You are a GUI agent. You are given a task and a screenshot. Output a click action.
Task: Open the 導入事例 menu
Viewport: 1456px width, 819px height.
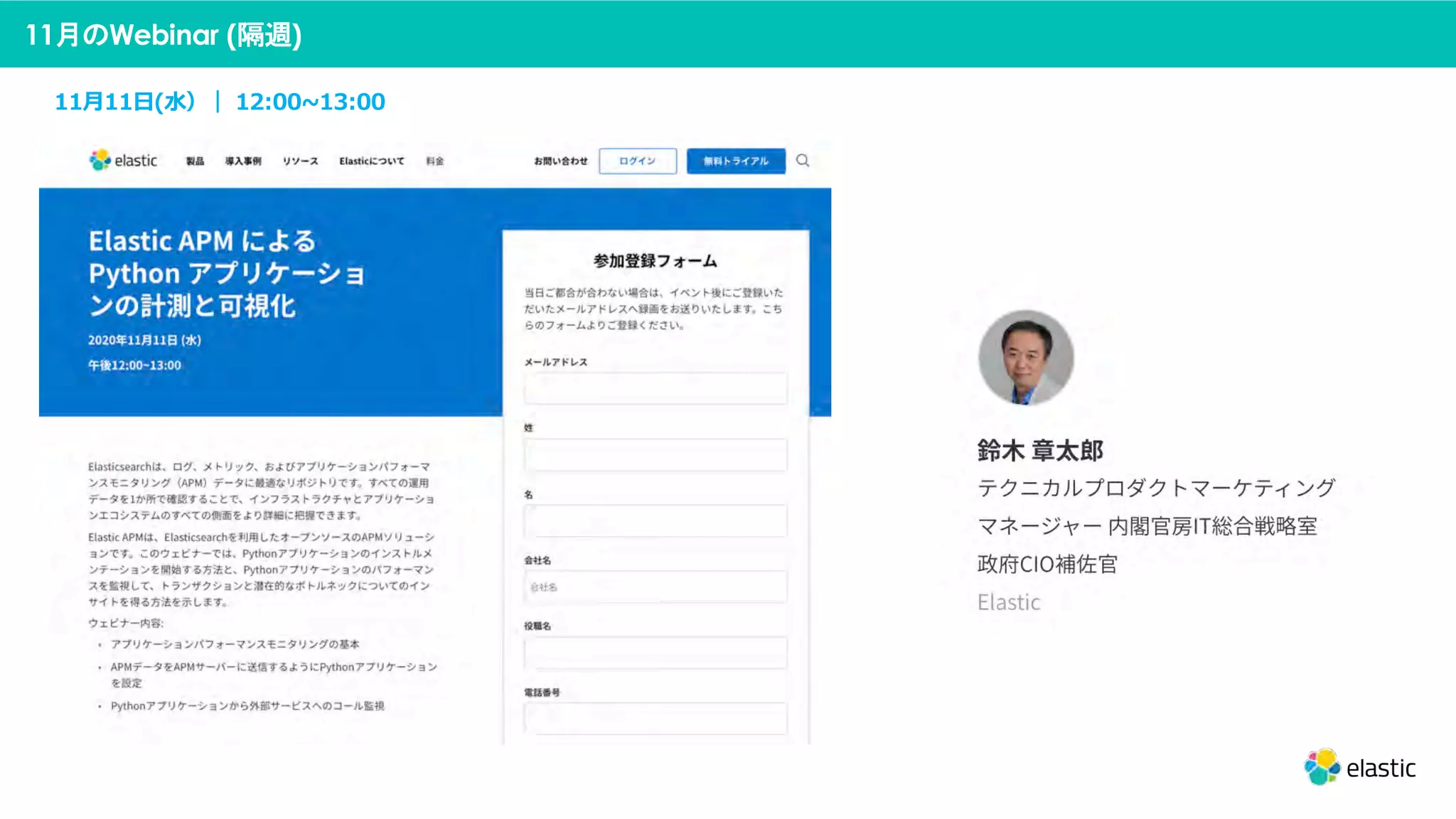(x=243, y=161)
